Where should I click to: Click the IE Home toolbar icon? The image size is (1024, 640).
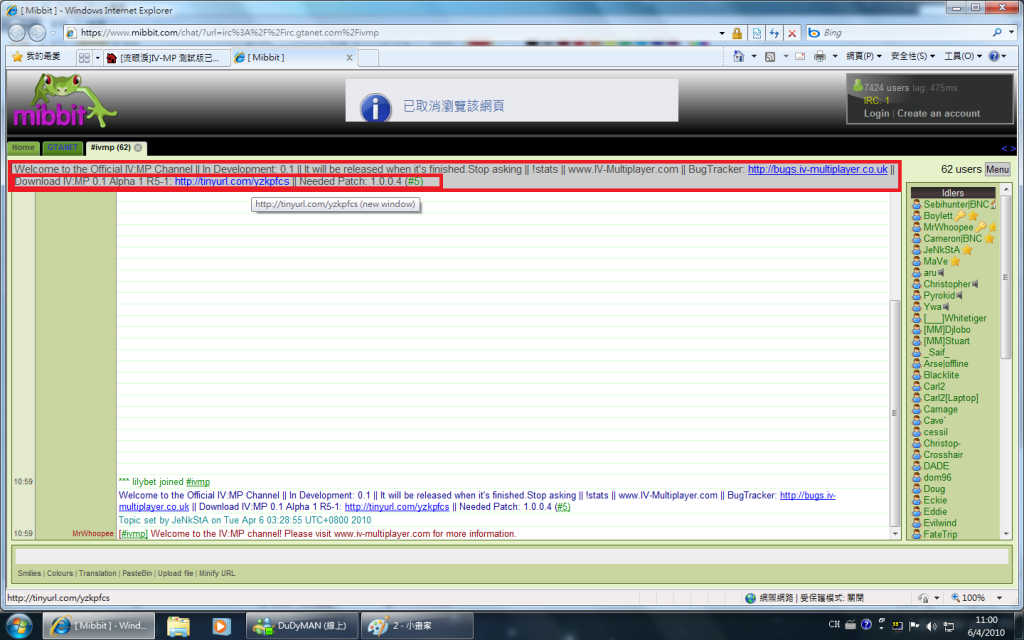[x=738, y=57]
